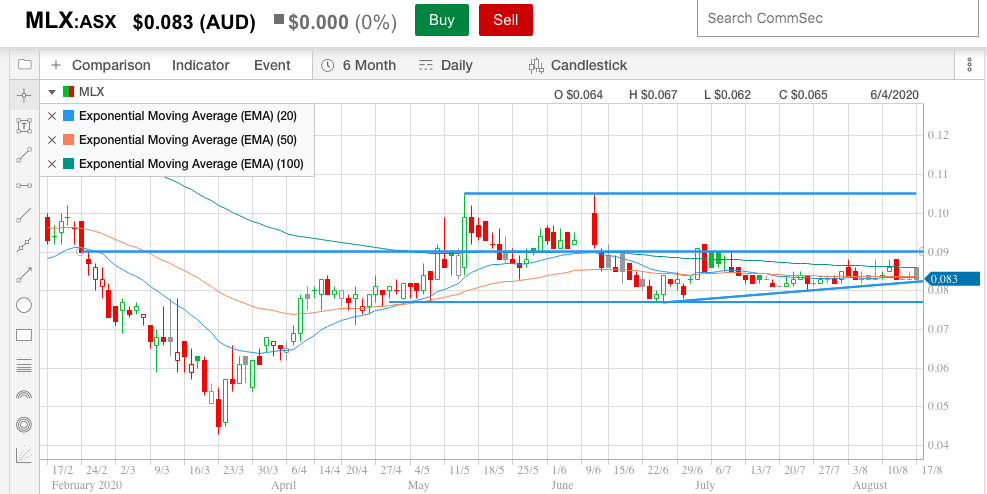Click the 'February 2020' axis label
This screenshot has height=494, width=987.
tap(87, 485)
